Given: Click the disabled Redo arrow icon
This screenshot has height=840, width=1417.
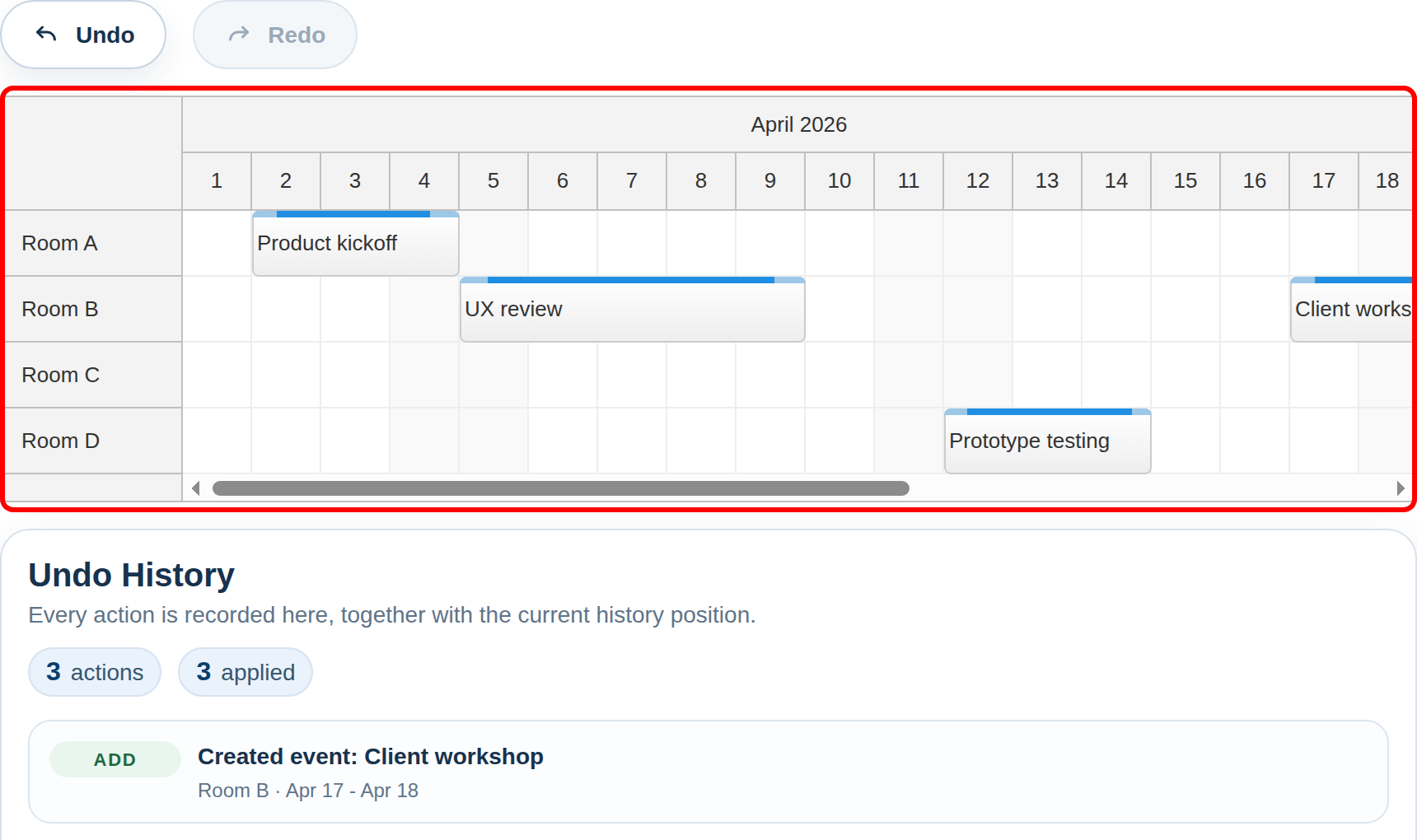Looking at the screenshot, I should (x=237, y=34).
